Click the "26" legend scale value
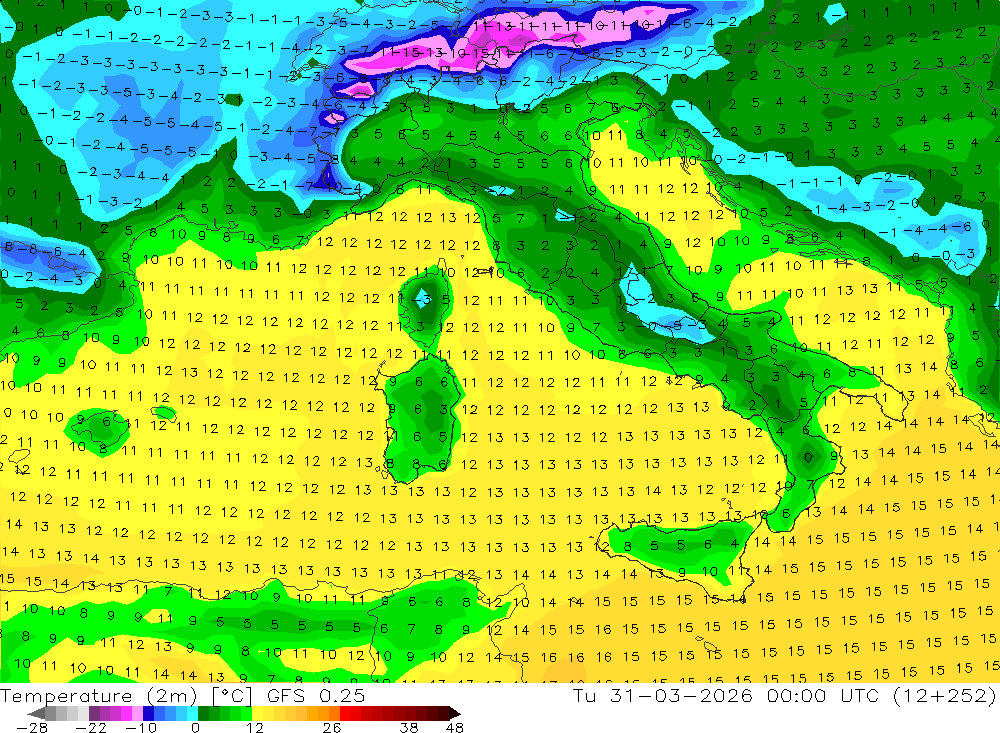1000x733 pixels. [x=332, y=727]
